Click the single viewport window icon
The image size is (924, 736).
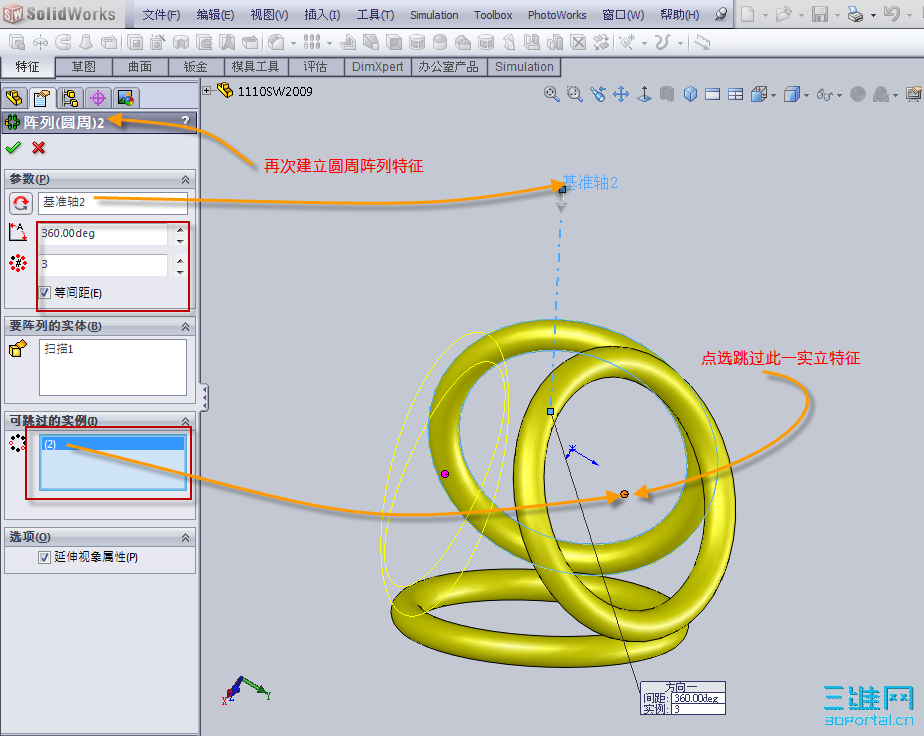click(x=713, y=94)
